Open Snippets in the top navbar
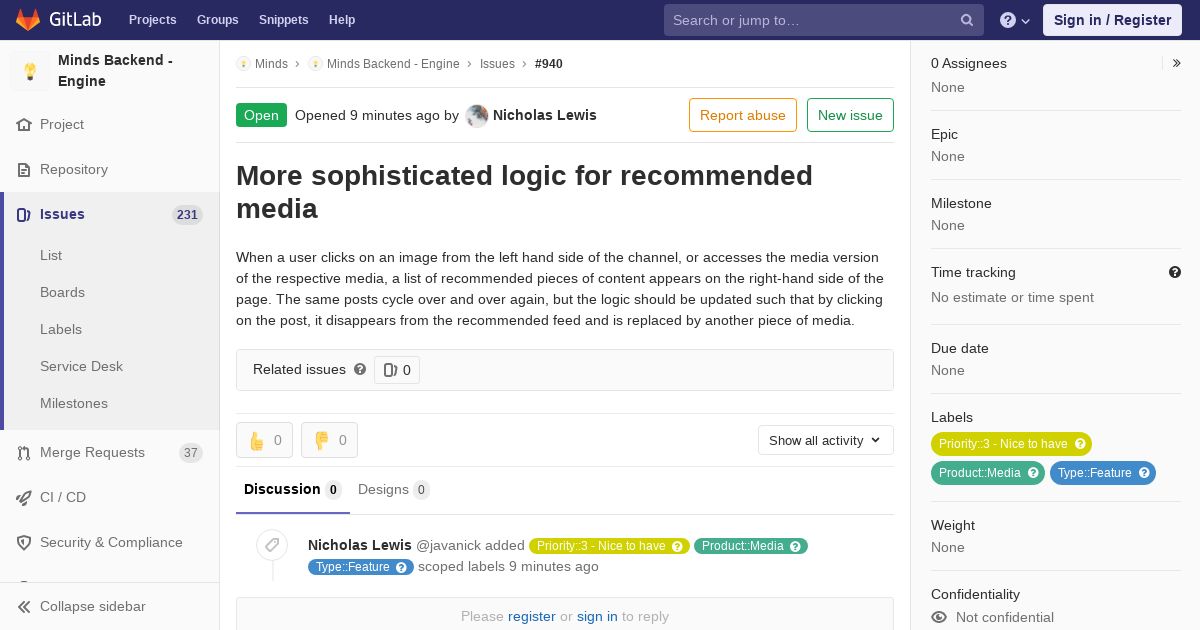This screenshot has height=630, width=1200. 284,20
